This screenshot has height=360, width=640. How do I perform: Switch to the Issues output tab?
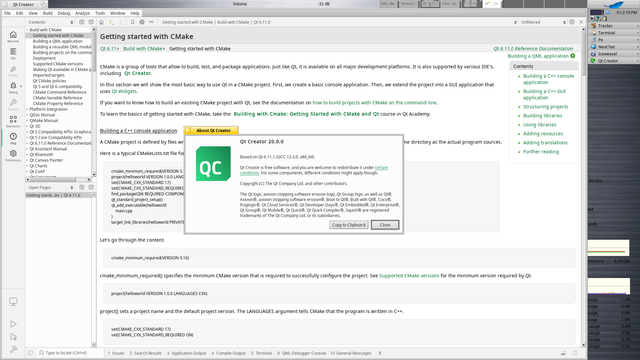click(x=116, y=353)
